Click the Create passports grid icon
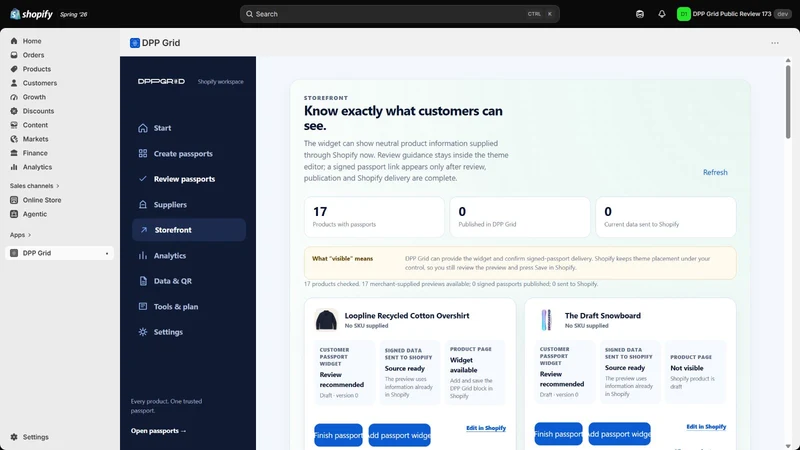 143,154
